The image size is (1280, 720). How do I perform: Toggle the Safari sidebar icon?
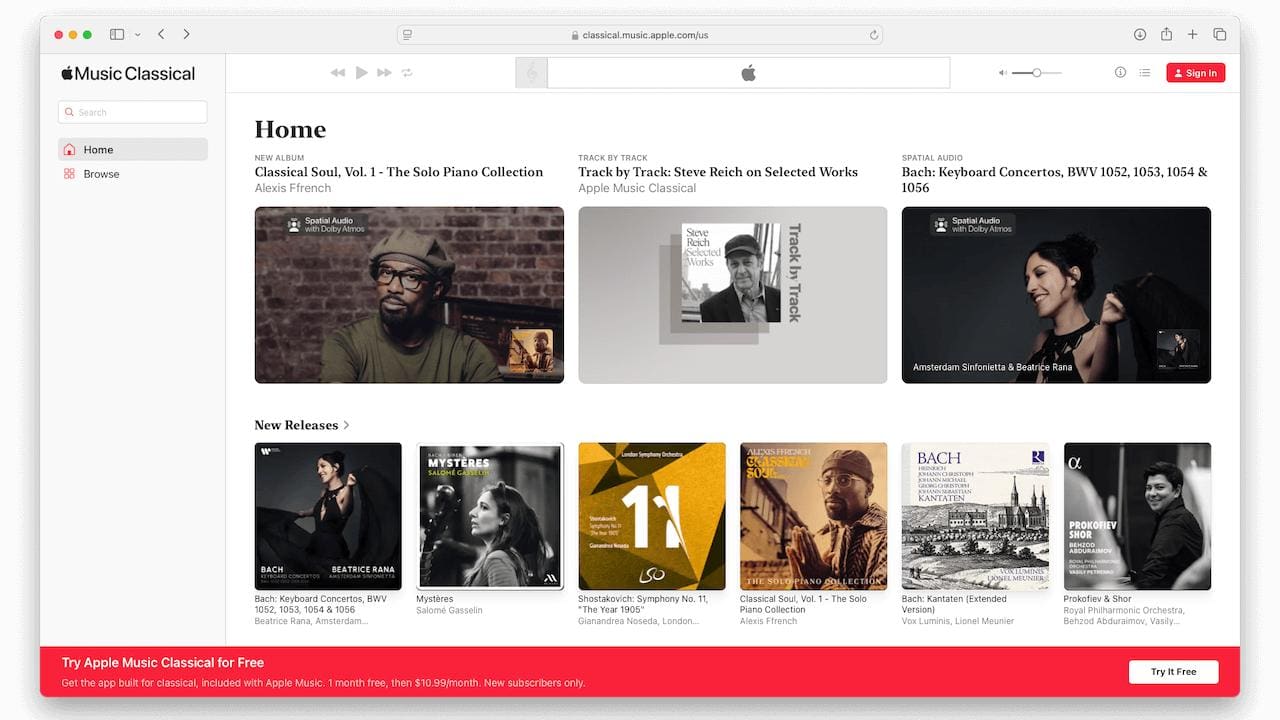117,34
